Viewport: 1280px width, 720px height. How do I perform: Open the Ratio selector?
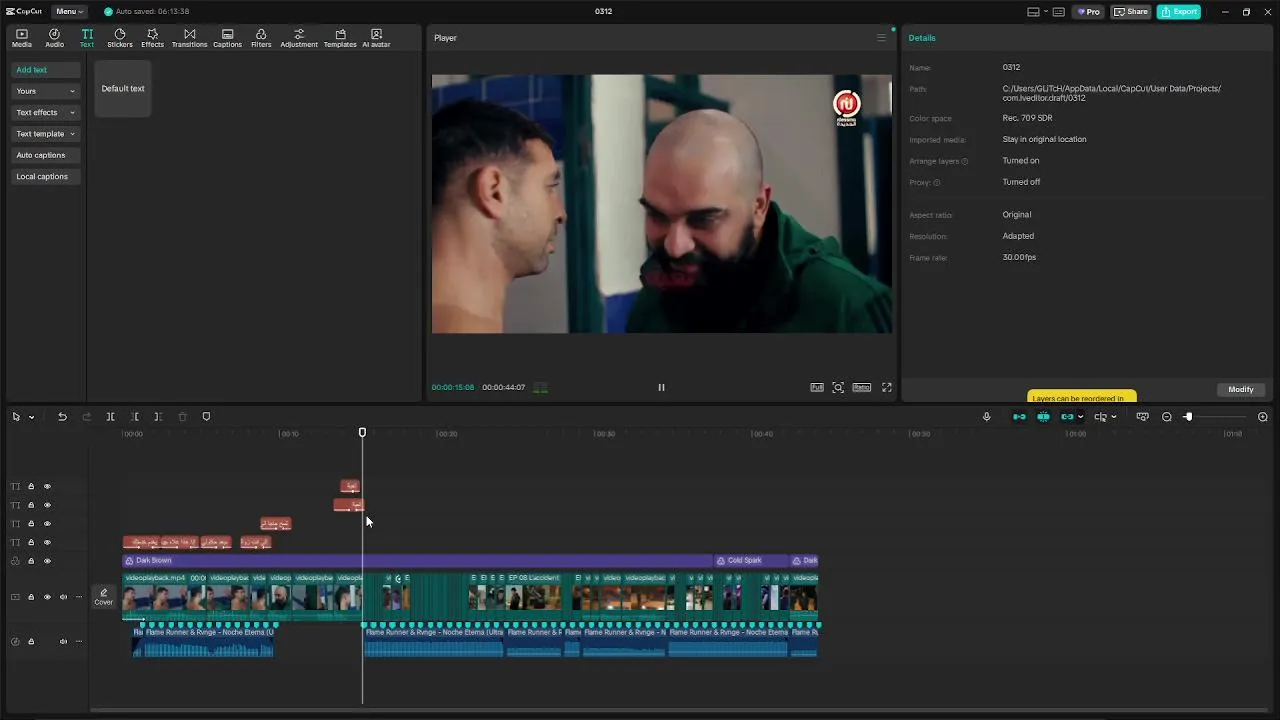coord(862,387)
